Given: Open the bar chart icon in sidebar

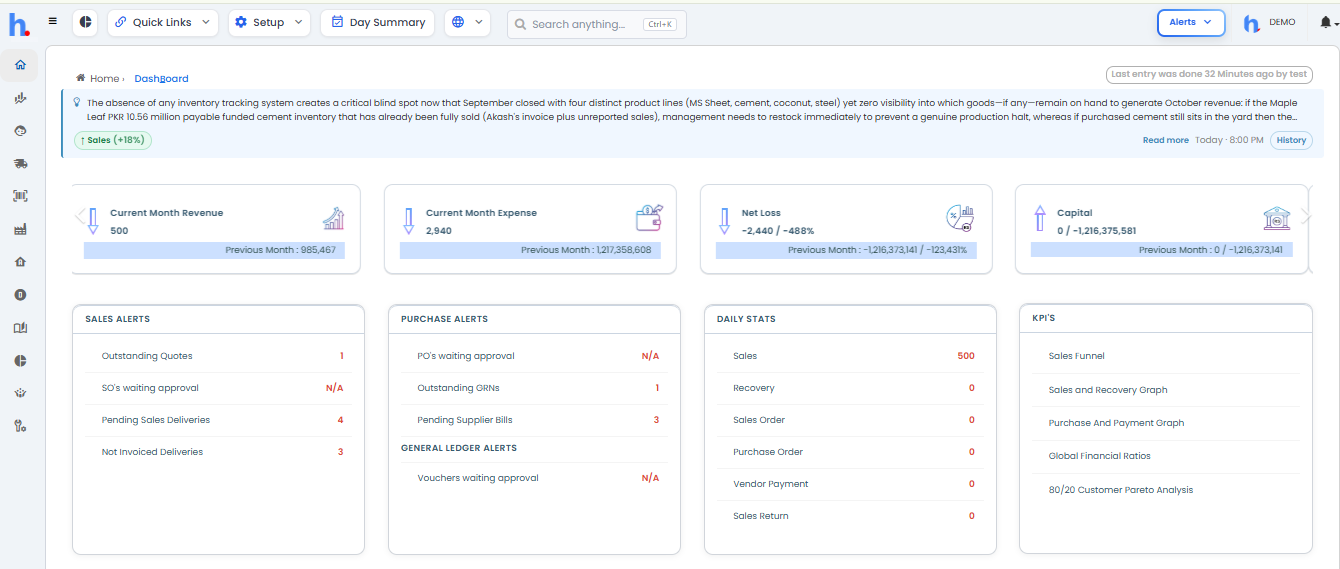Looking at the screenshot, I should tap(20, 98).
